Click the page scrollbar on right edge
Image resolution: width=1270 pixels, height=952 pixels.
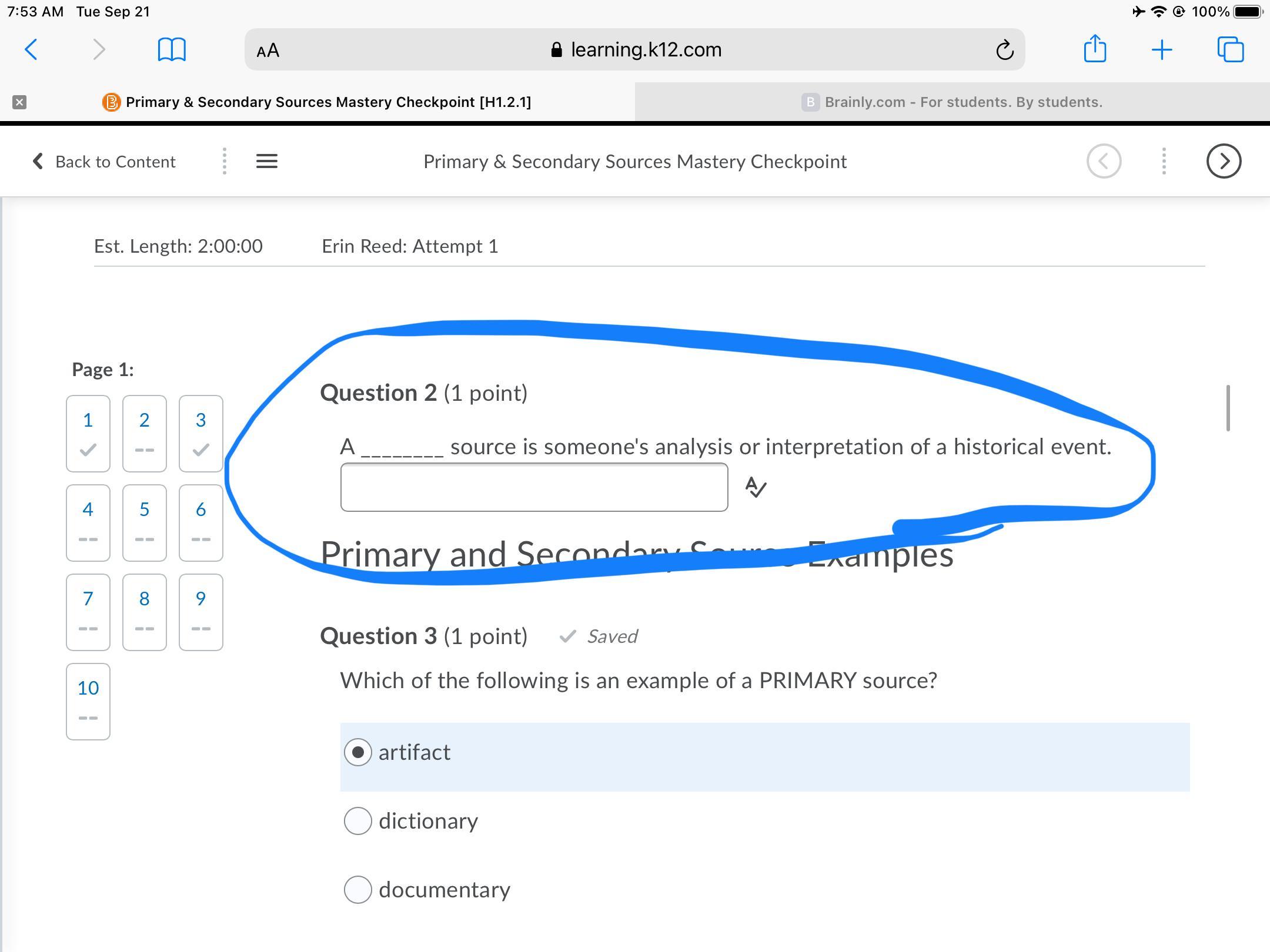coord(1228,408)
